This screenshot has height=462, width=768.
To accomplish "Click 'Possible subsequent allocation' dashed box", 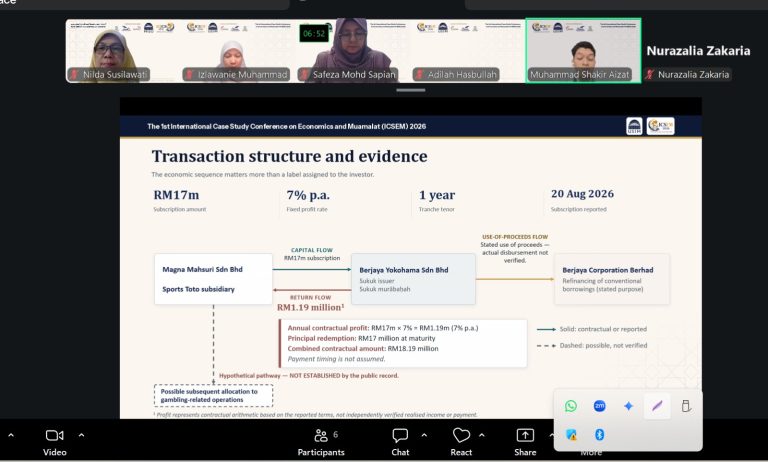I will pyautogui.click(x=214, y=396).
